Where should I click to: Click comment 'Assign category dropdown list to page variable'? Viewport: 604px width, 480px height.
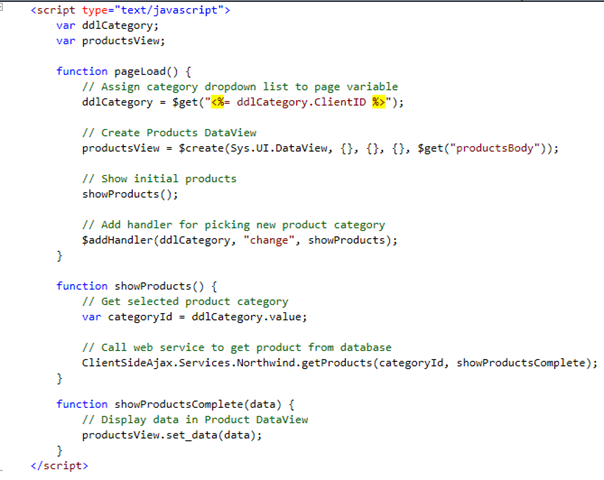[x=240, y=87]
